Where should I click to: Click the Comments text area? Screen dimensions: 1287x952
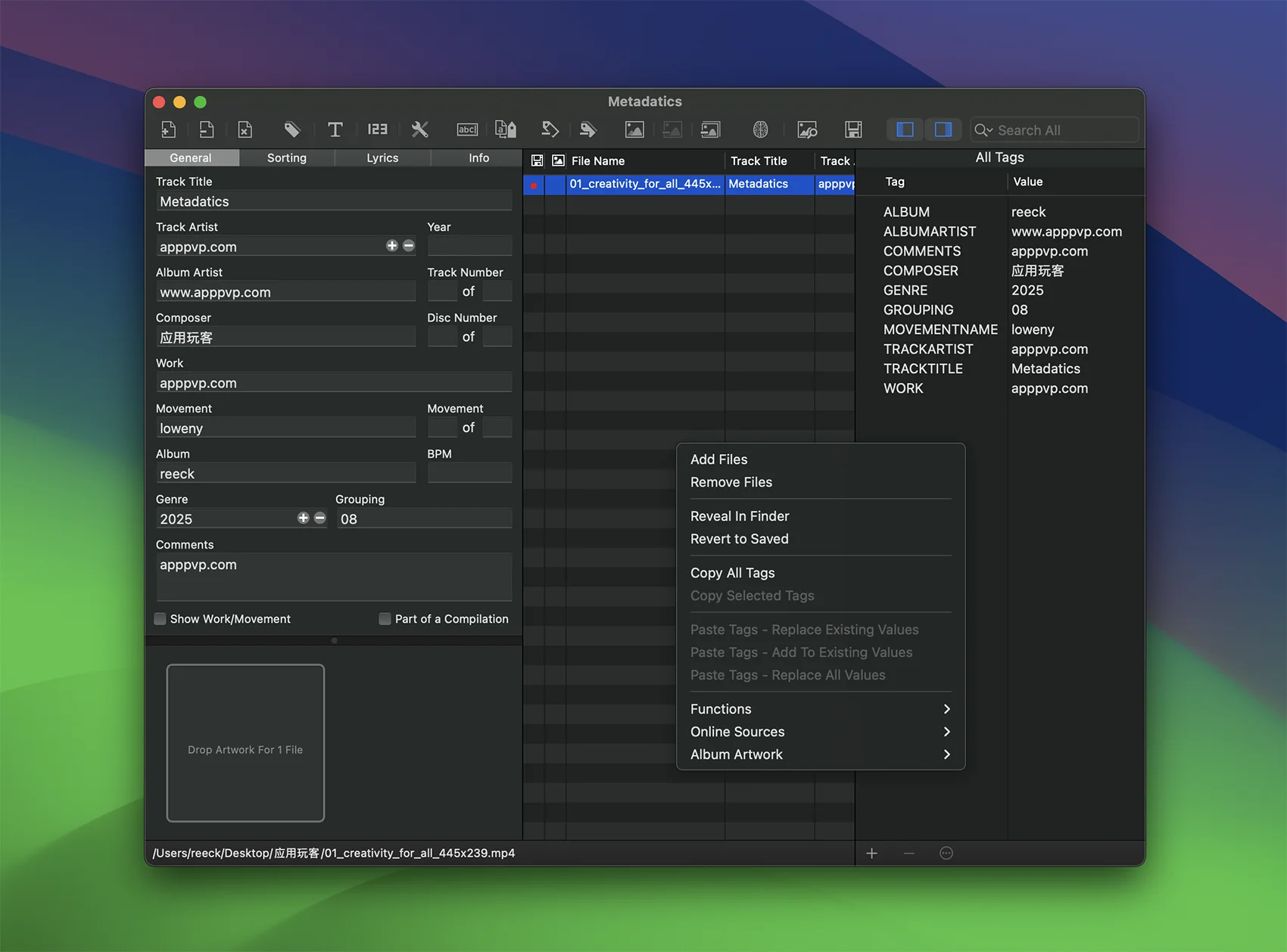click(x=334, y=577)
